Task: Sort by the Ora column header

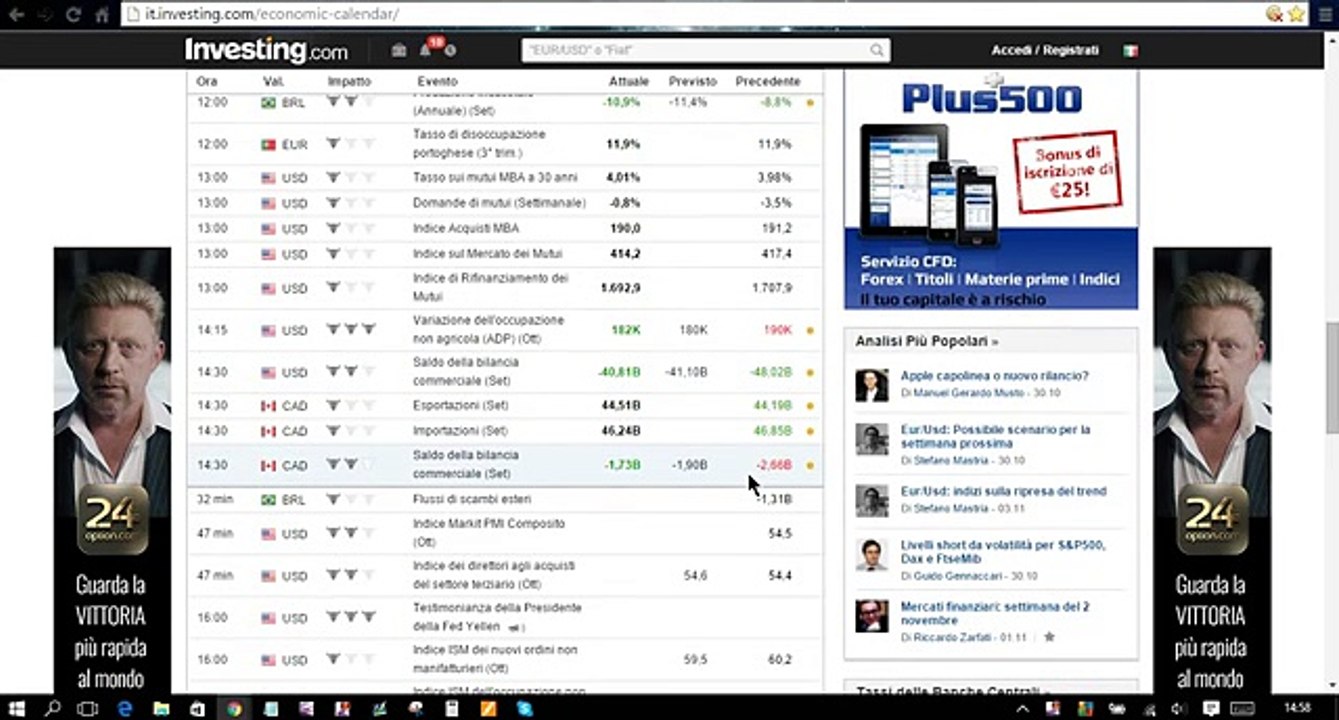Action: 207,81
